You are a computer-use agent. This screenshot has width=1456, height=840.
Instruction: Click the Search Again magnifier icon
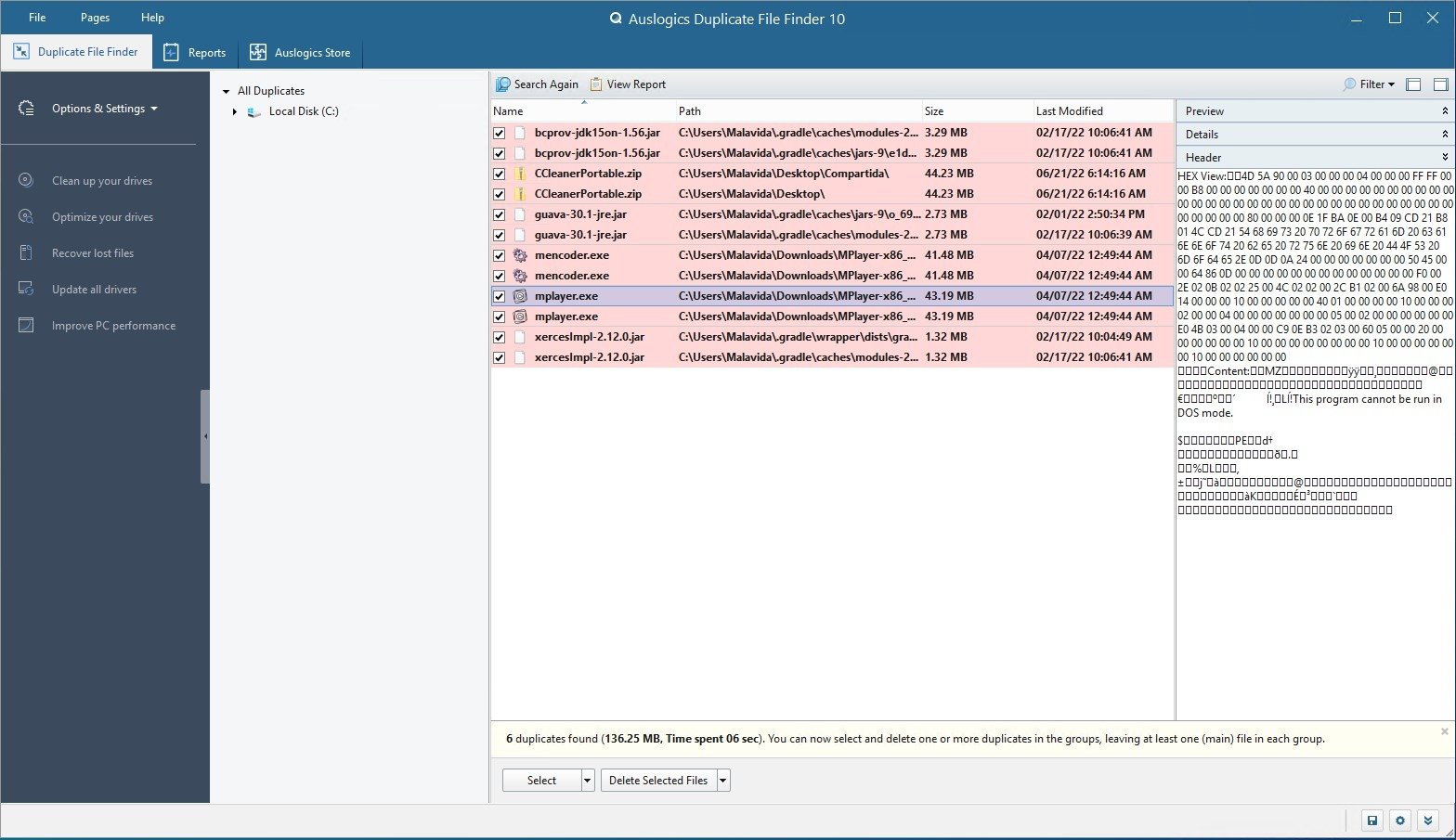(503, 84)
